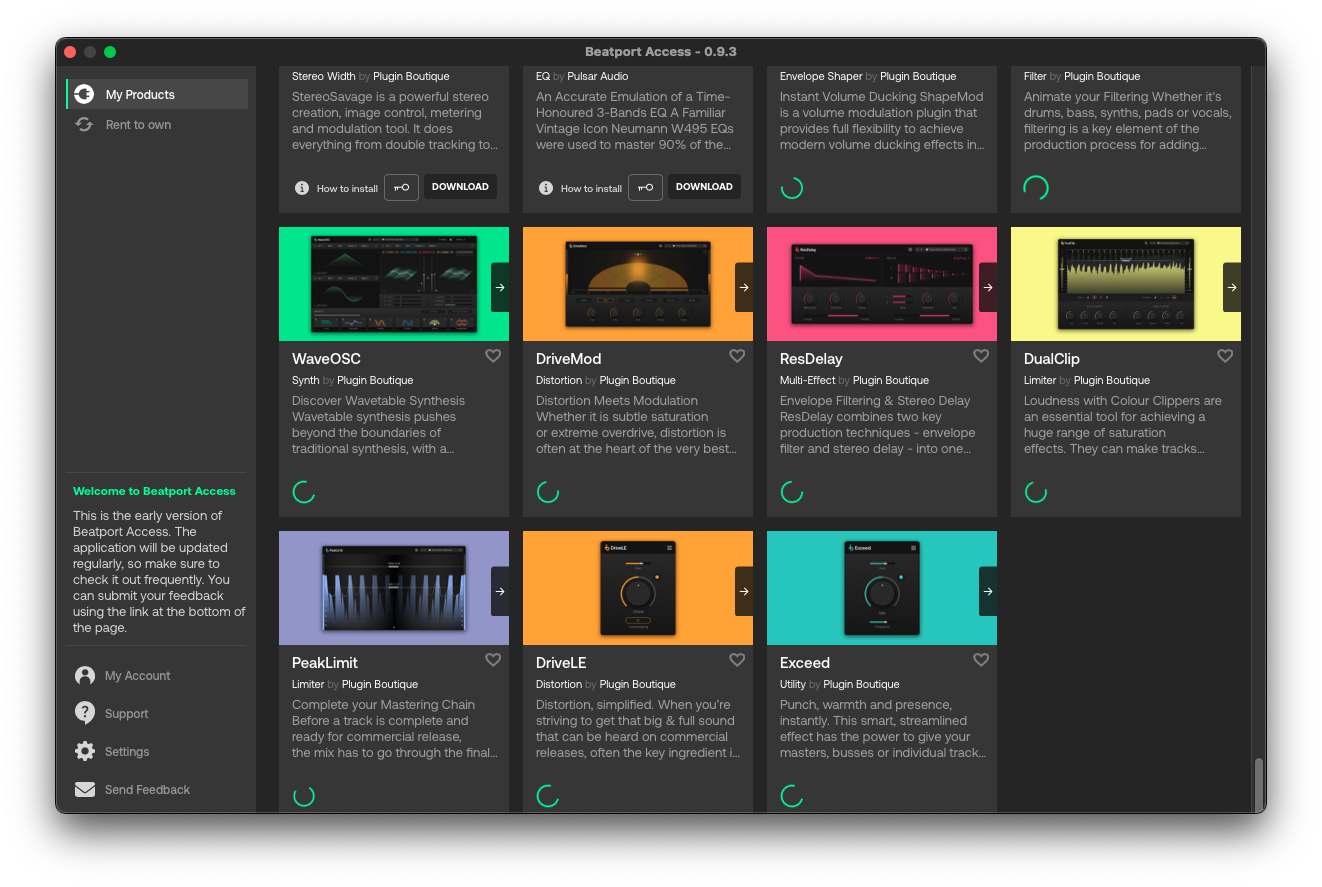Download the StereoSavage Stereo Width plugin

click(x=460, y=187)
